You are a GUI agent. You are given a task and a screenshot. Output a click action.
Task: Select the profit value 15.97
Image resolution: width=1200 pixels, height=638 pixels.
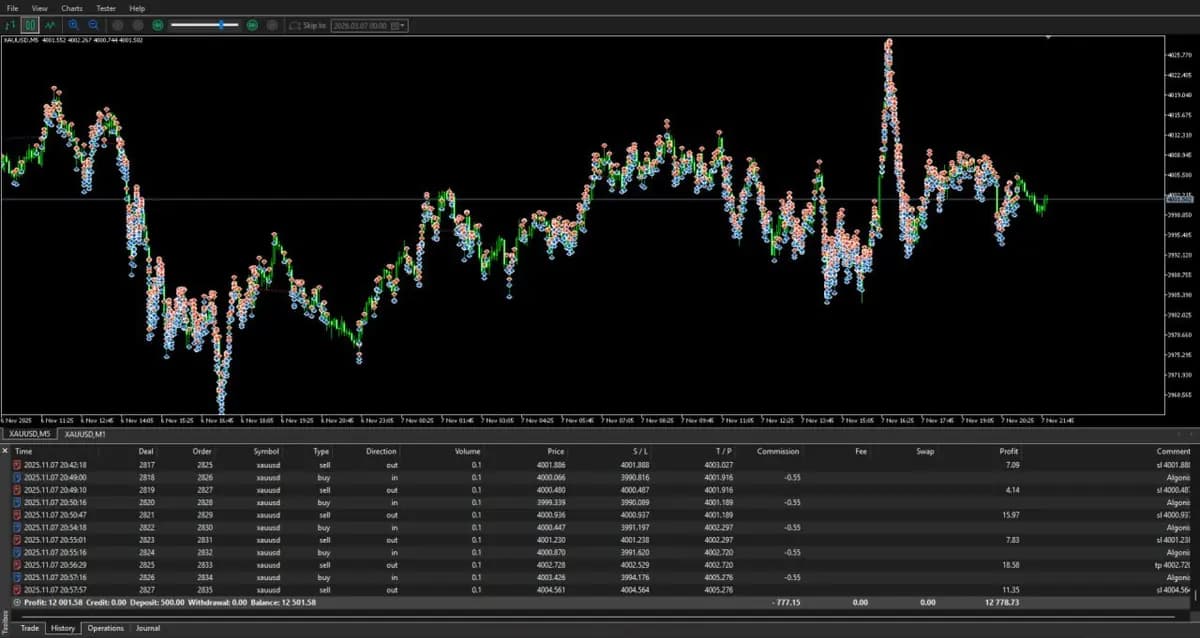coord(1009,515)
